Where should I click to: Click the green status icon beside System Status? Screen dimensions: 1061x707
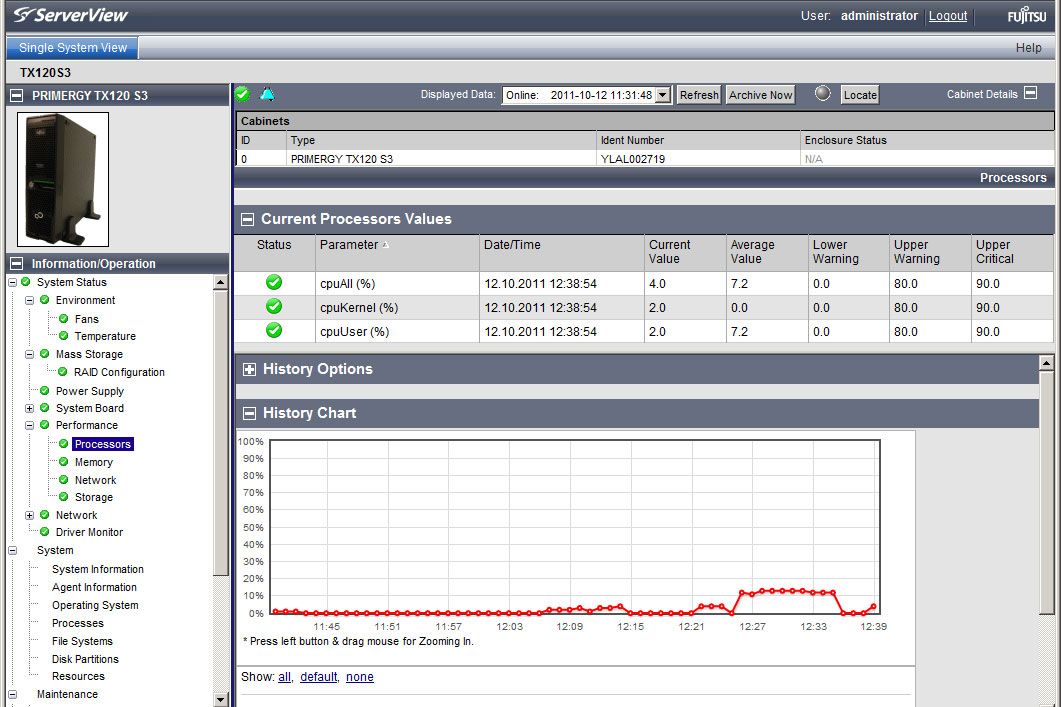point(26,281)
